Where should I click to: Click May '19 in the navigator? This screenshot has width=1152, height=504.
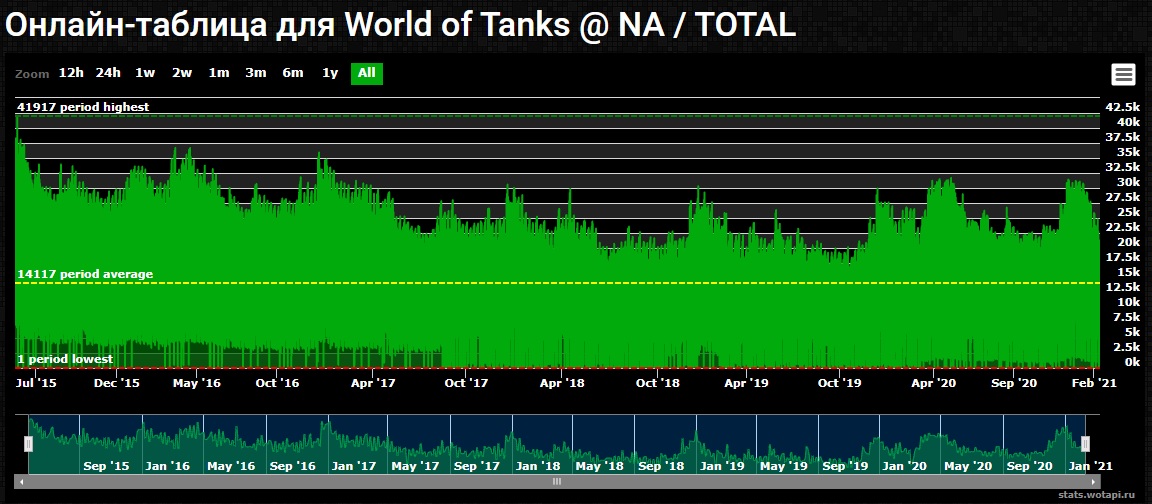(783, 467)
